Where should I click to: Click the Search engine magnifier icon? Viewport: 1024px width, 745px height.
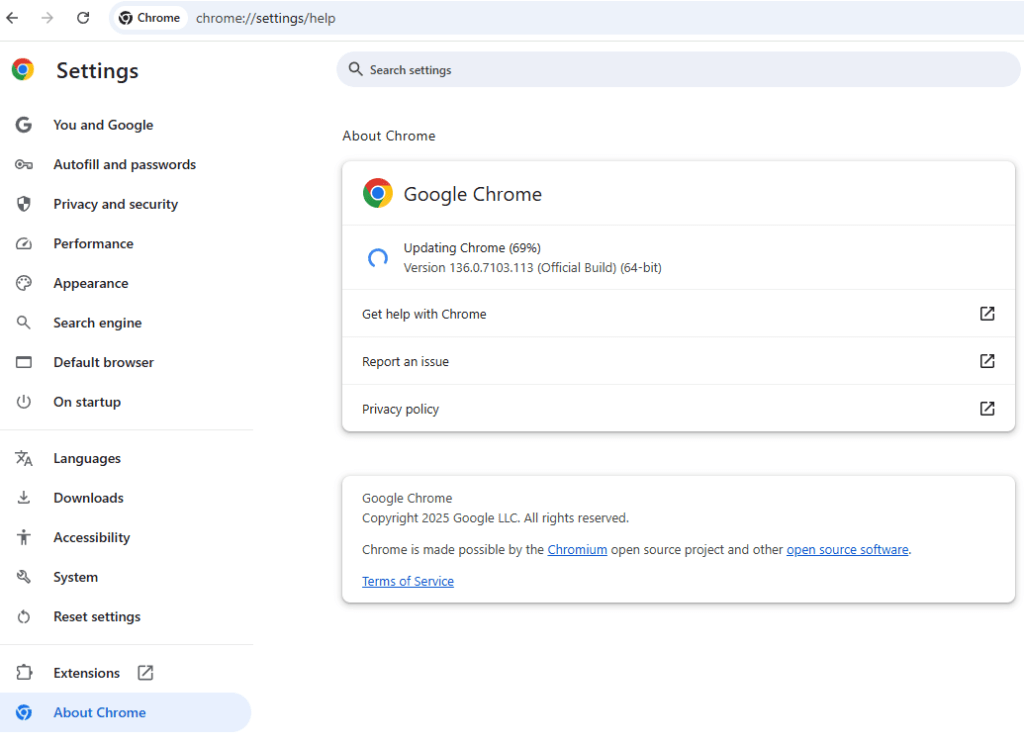(24, 323)
